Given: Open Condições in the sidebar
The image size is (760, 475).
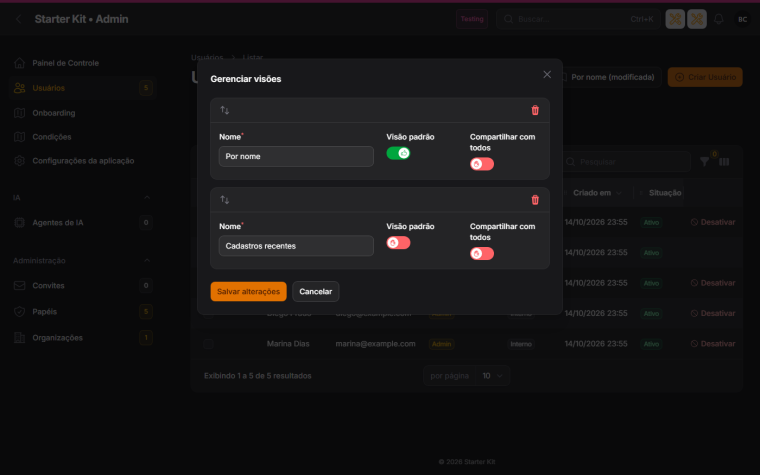Looking at the screenshot, I should [82, 137].
